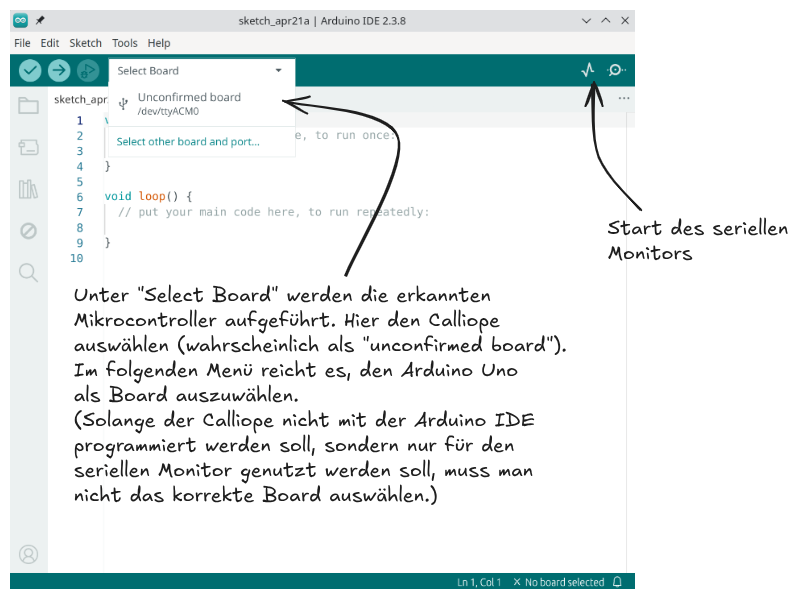The width and height of the screenshot is (798, 599).
Task: Open the Sketch menu
Action: click(86, 43)
